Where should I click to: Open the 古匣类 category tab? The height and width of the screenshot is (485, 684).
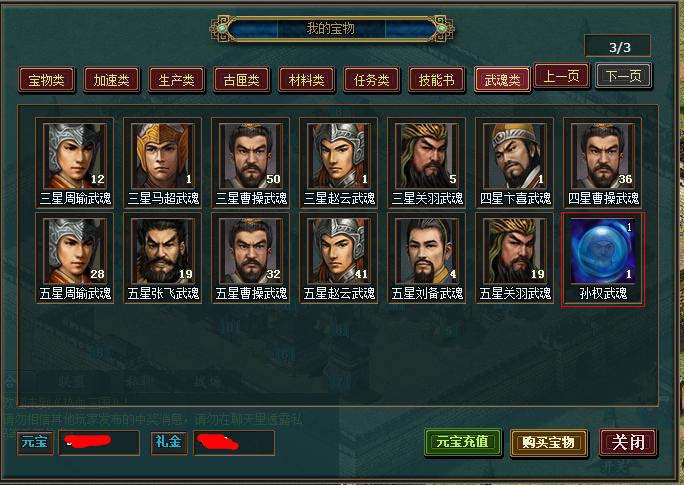pos(242,80)
